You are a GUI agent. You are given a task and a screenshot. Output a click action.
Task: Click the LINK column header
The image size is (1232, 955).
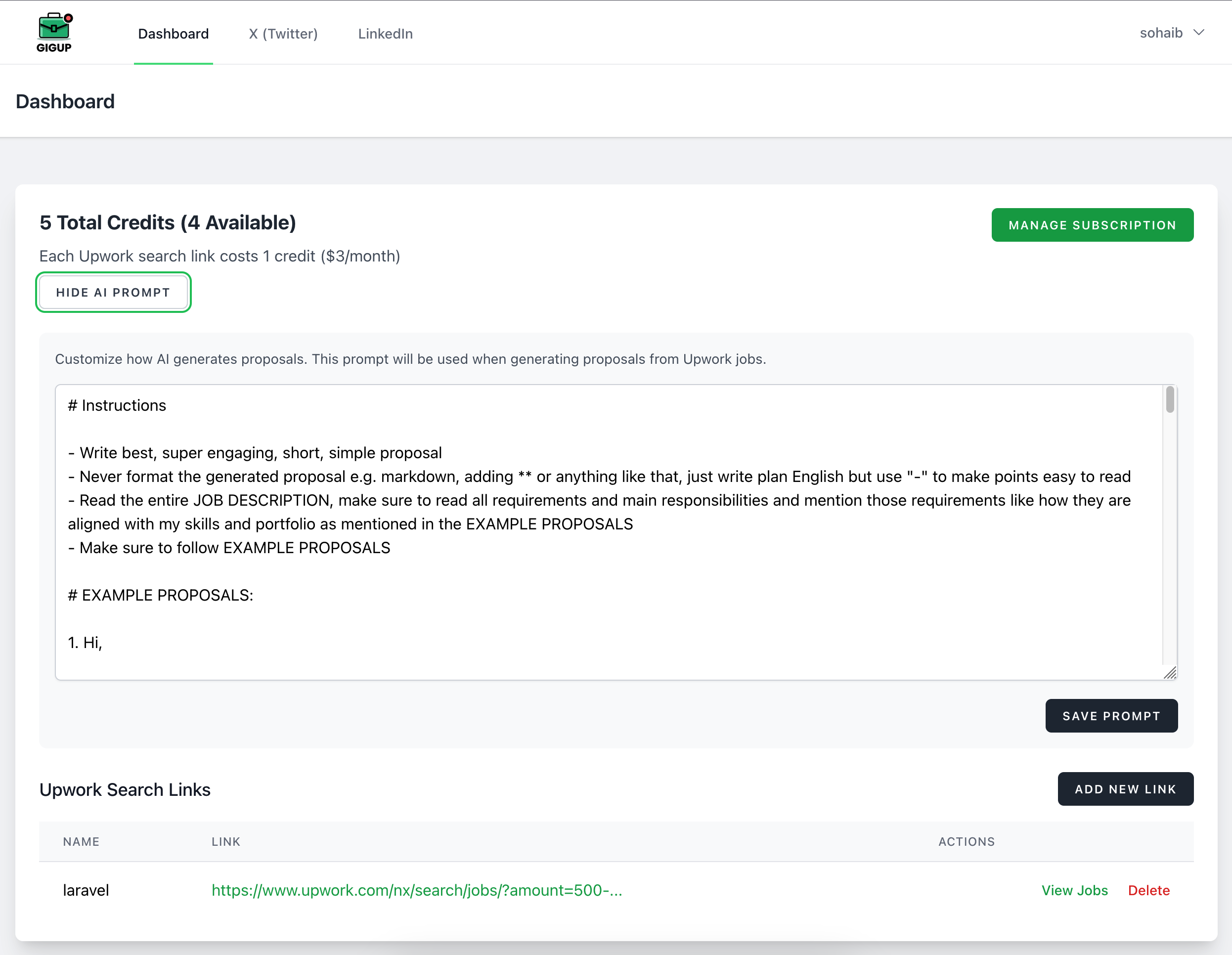click(x=225, y=842)
